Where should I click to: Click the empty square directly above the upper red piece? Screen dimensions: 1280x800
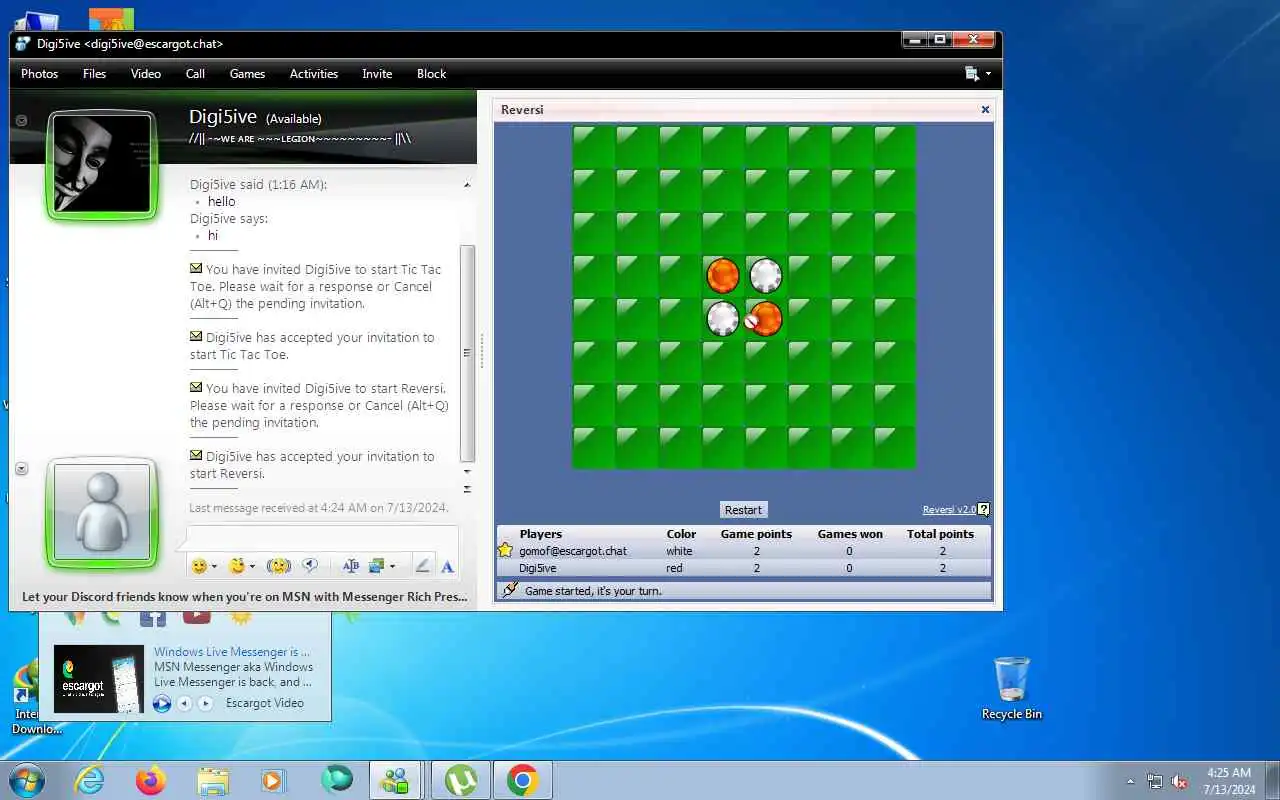723,232
